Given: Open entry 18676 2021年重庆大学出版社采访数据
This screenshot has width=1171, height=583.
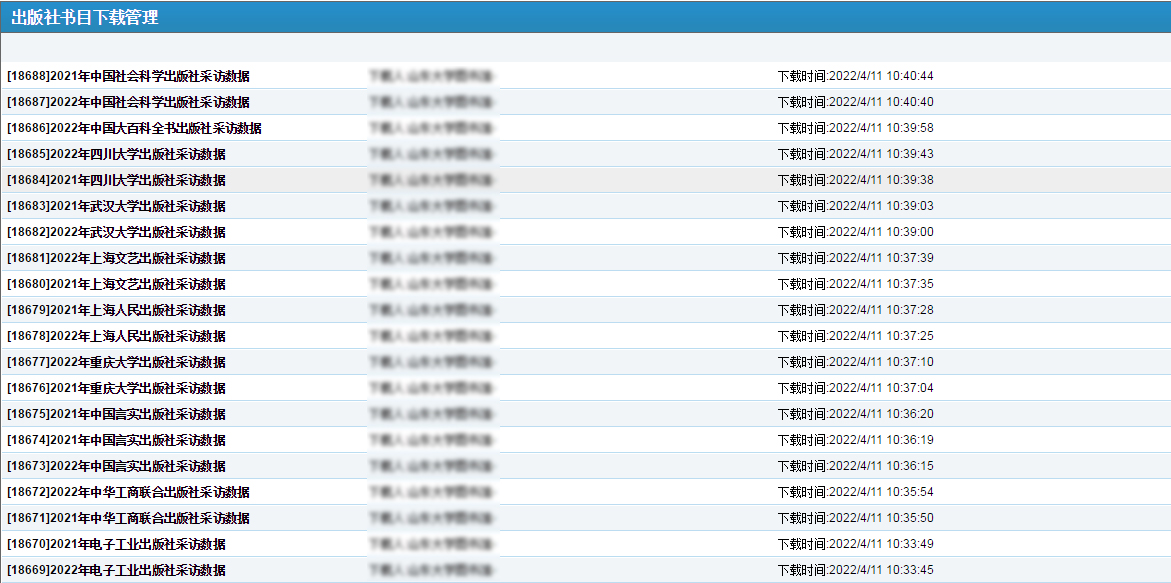Looking at the screenshot, I should pyautogui.click(x=116, y=388).
